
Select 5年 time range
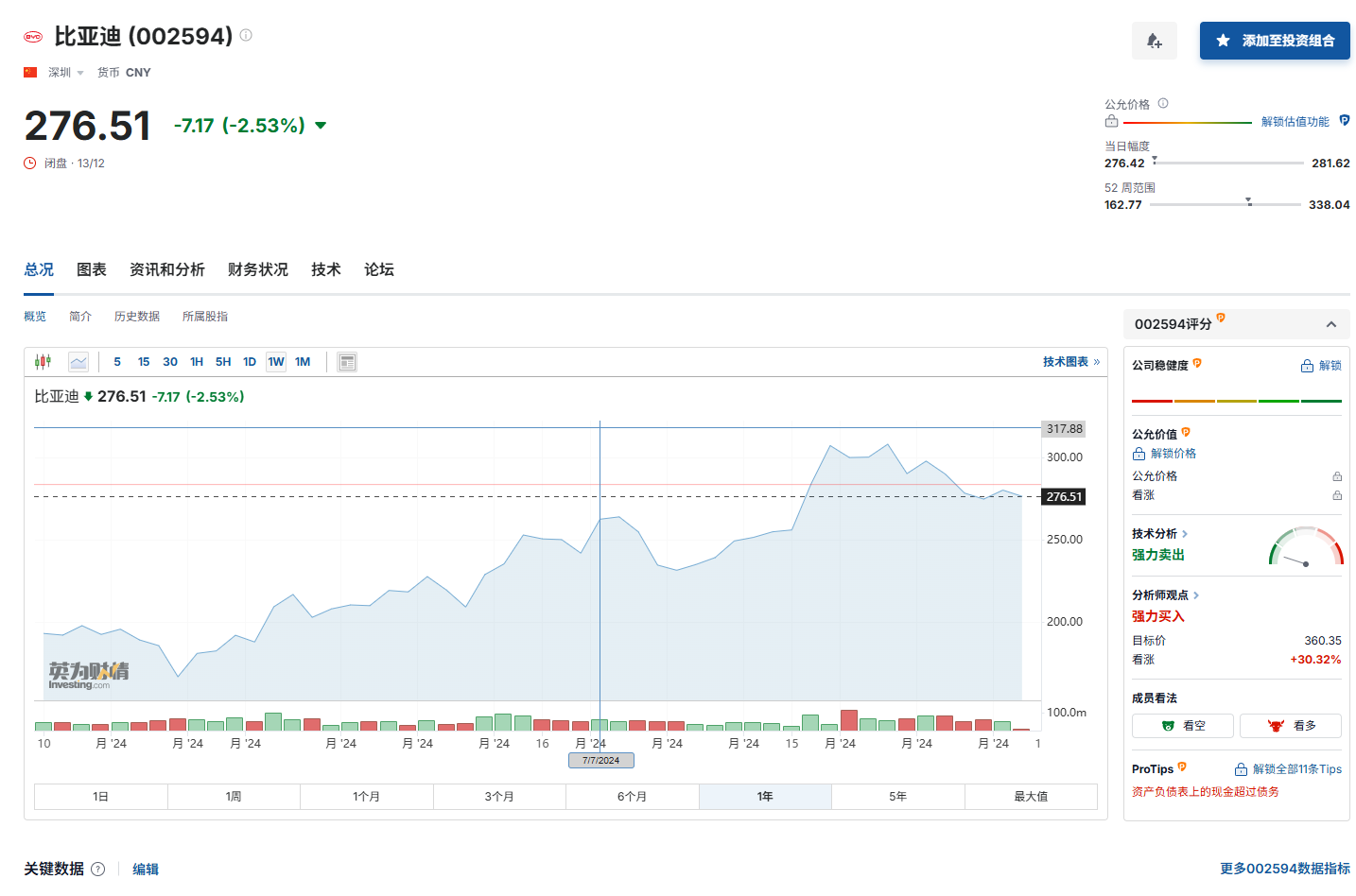[898, 797]
